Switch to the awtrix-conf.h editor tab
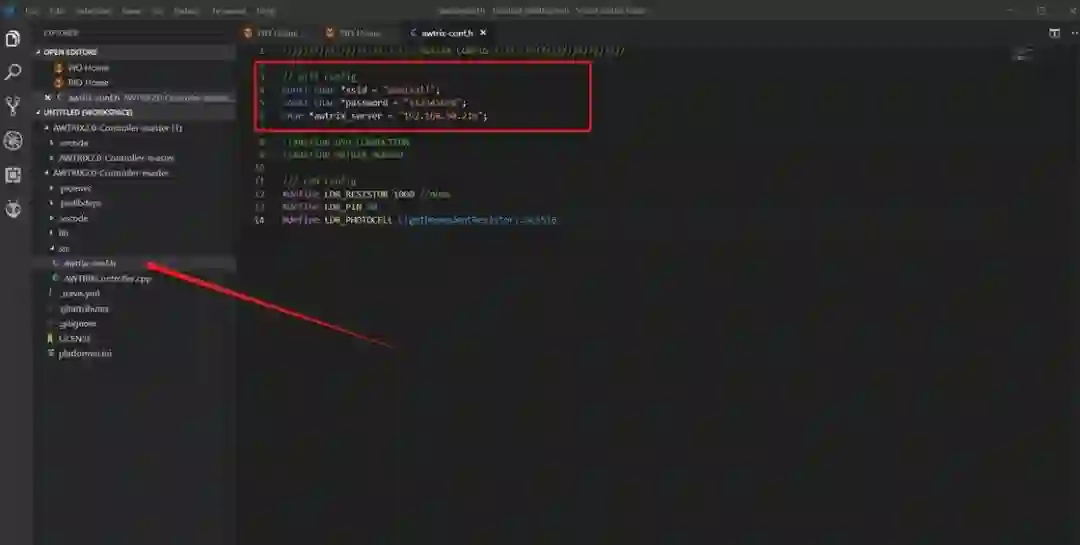The width and height of the screenshot is (1080, 545). (447, 33)
